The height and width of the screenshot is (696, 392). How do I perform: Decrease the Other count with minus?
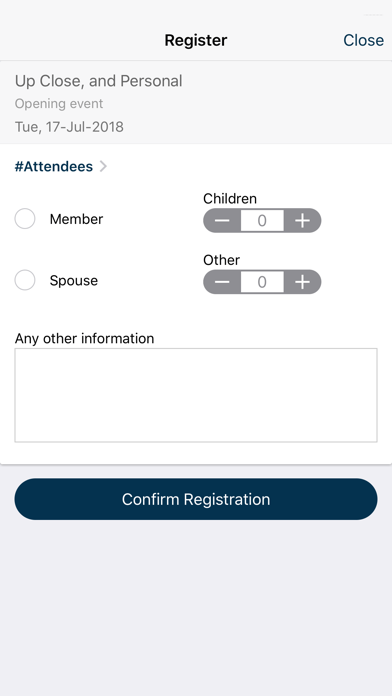(x=222, y=282)
